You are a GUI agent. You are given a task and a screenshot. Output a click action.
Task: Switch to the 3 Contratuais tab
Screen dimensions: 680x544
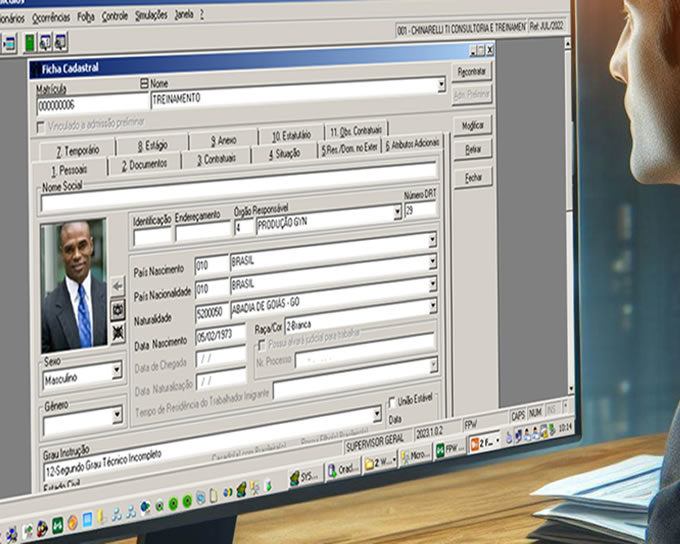point(216,159)
